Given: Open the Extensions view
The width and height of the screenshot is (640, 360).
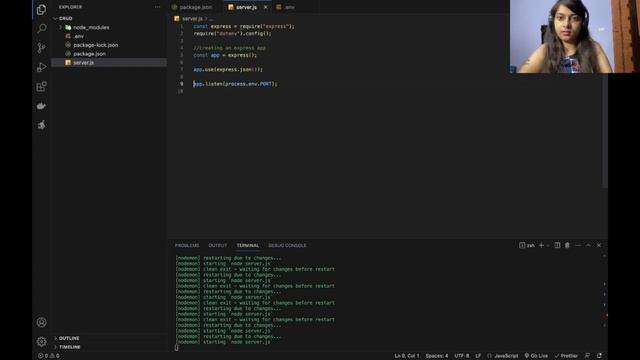Looking at the screenshot, I should pyautogui.click(x=41, y=86).
